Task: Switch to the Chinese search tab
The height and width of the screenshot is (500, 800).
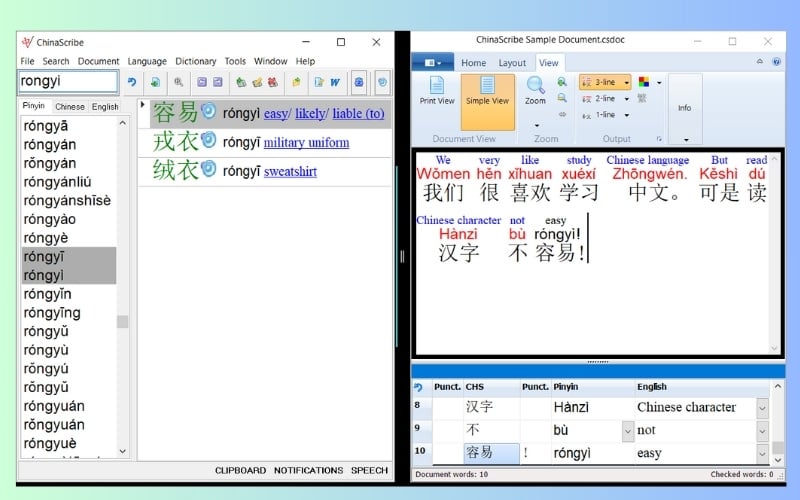Action: [x=70, y=107]
